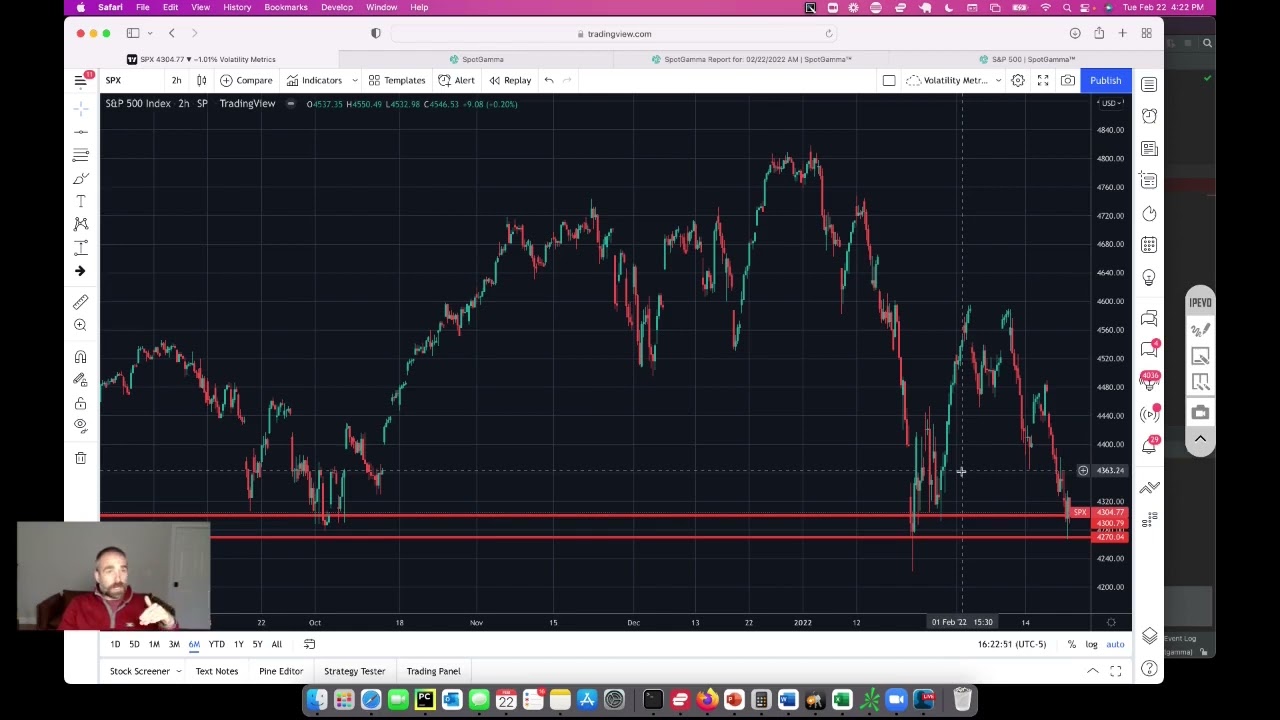Screen dimensions: 1280x720
Task: Open the patterns tool in left toolbar
Action: tap(81, 224)
